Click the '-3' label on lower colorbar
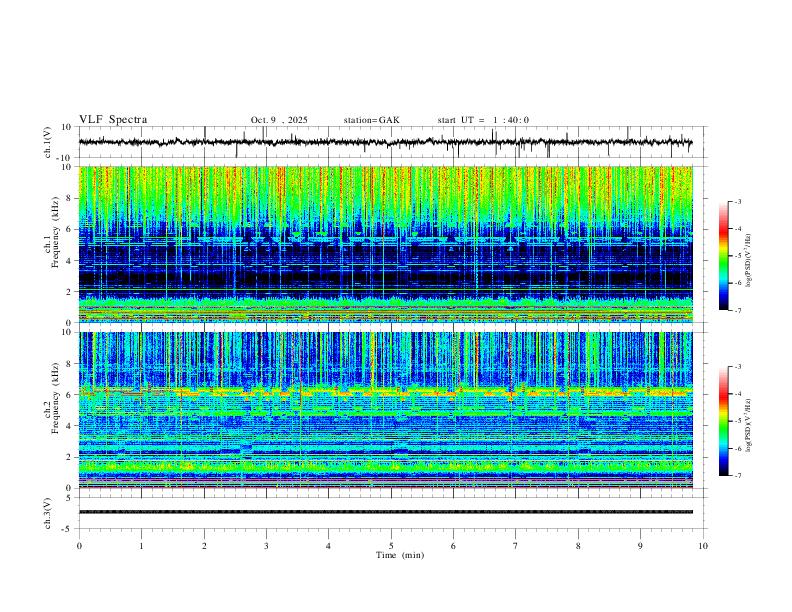Viewport: 792px width, 612px height. point(737,367)
